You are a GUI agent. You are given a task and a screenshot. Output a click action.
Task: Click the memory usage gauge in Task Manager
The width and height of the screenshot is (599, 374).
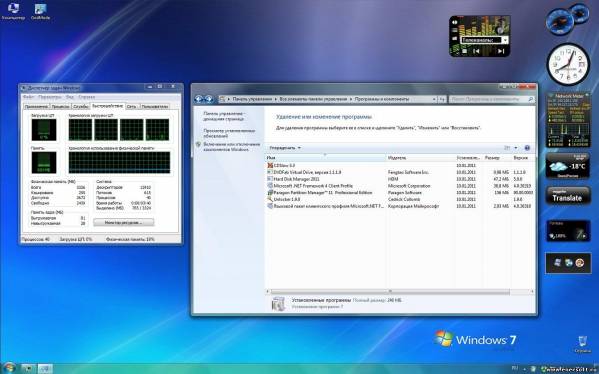[44, 162]
